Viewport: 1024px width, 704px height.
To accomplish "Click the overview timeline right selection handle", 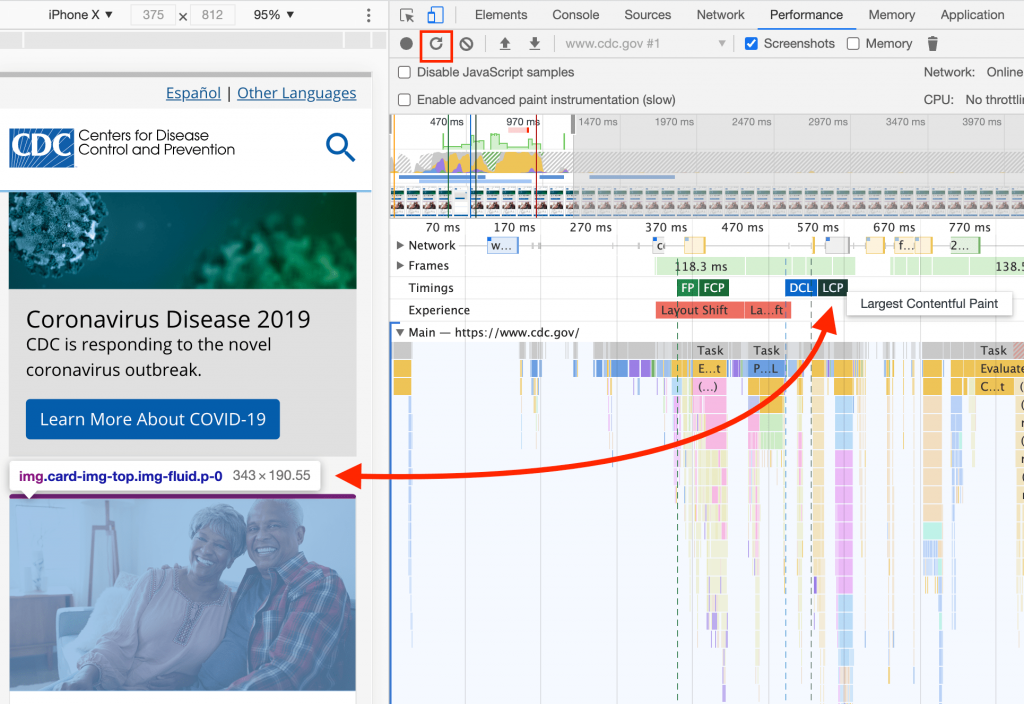I will [573, 124].
